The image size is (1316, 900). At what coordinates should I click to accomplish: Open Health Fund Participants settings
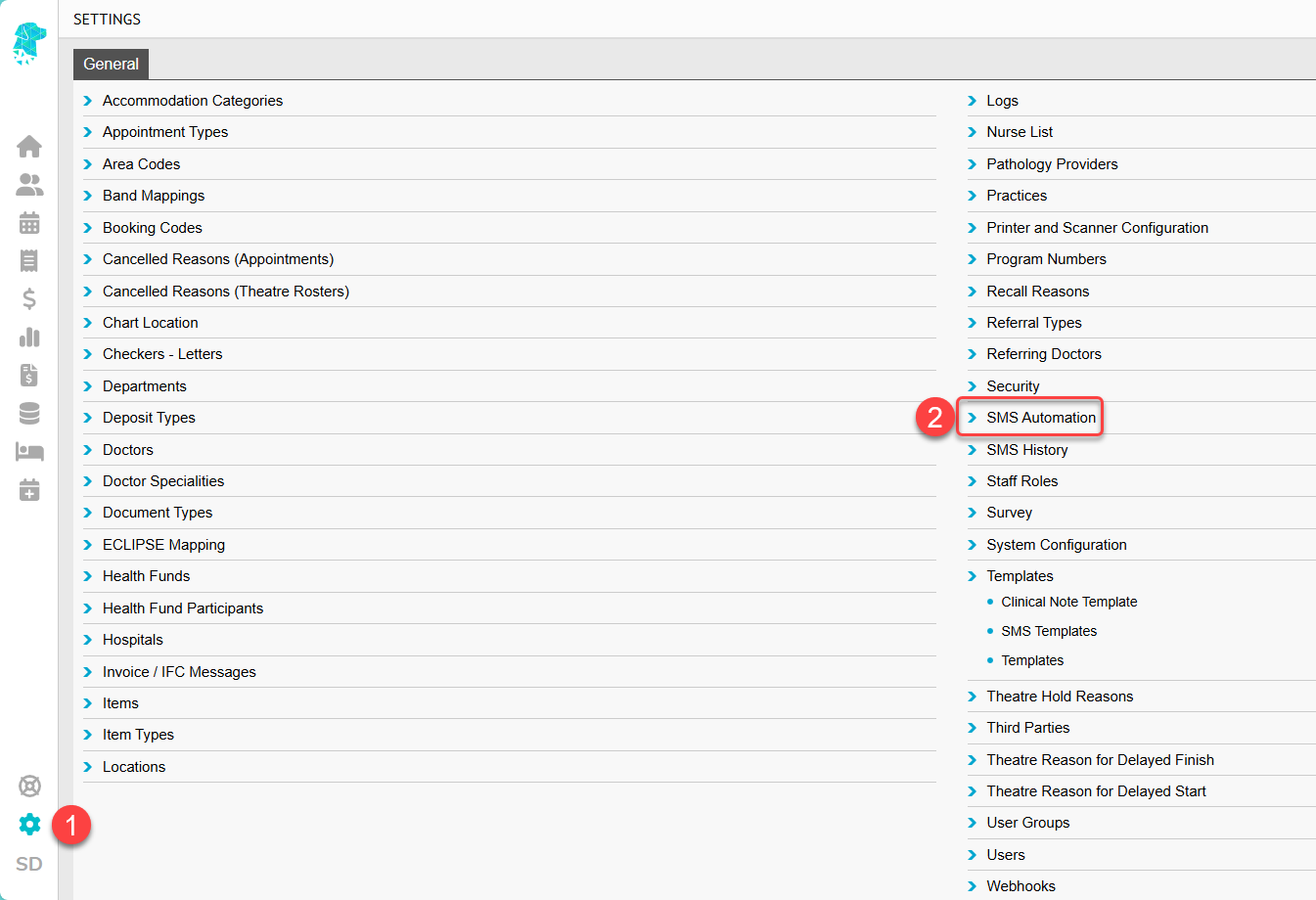click(x=183, y=608)
